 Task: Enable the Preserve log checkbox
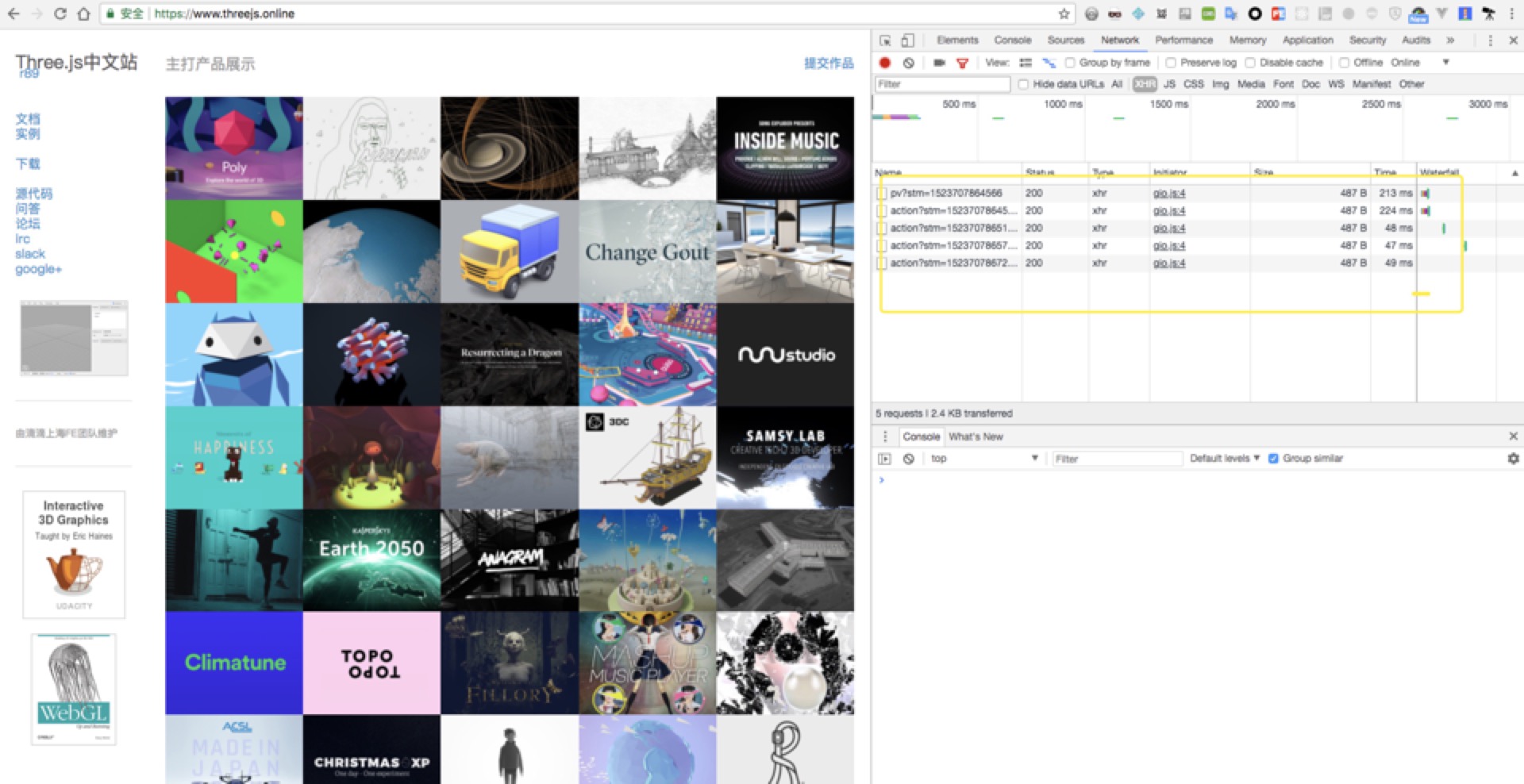(1171, 63)
